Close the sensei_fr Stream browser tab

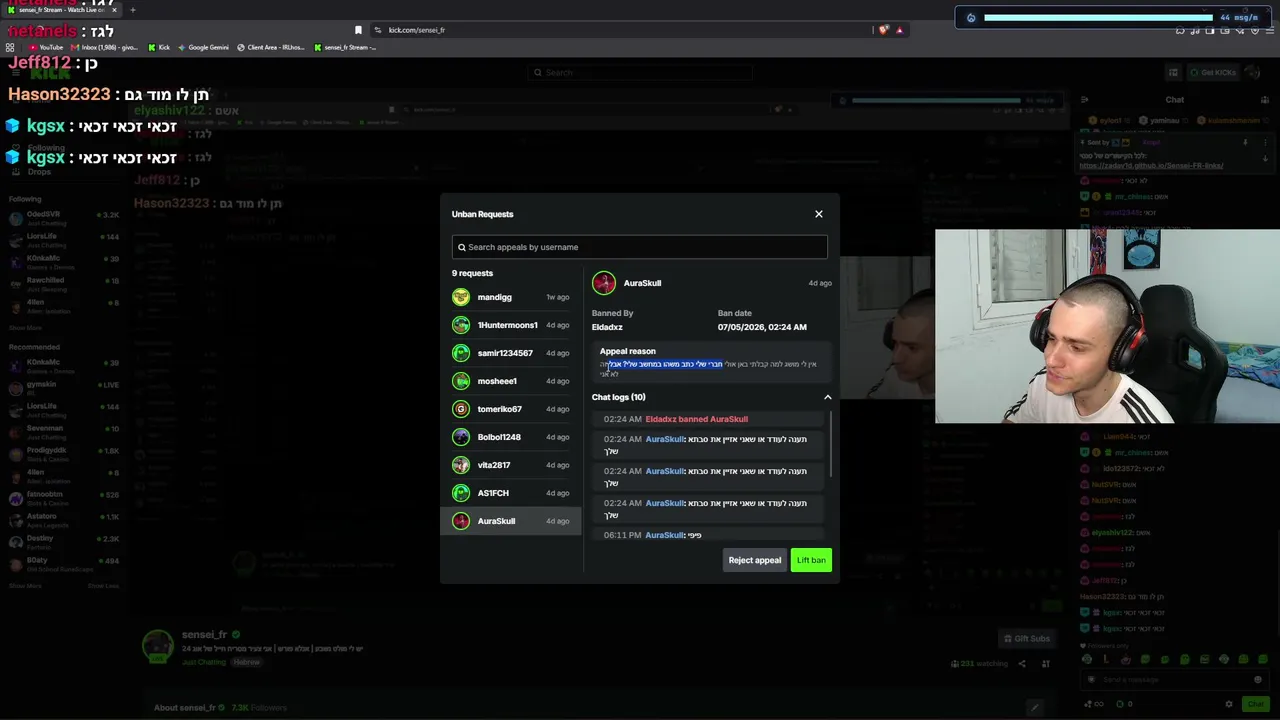pyautogui.click(x=114, y=10)
